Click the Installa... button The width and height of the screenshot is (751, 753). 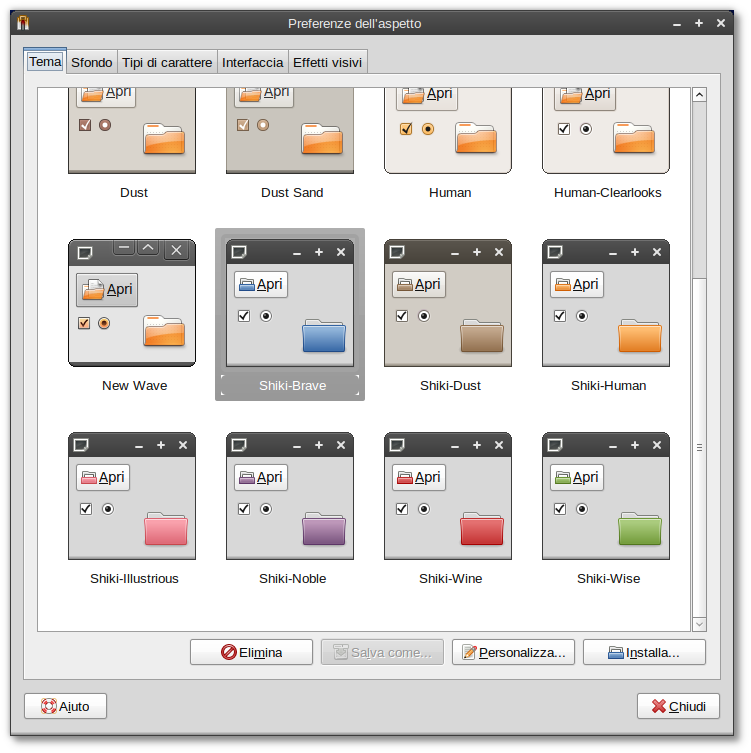click(x=644, y=652)
